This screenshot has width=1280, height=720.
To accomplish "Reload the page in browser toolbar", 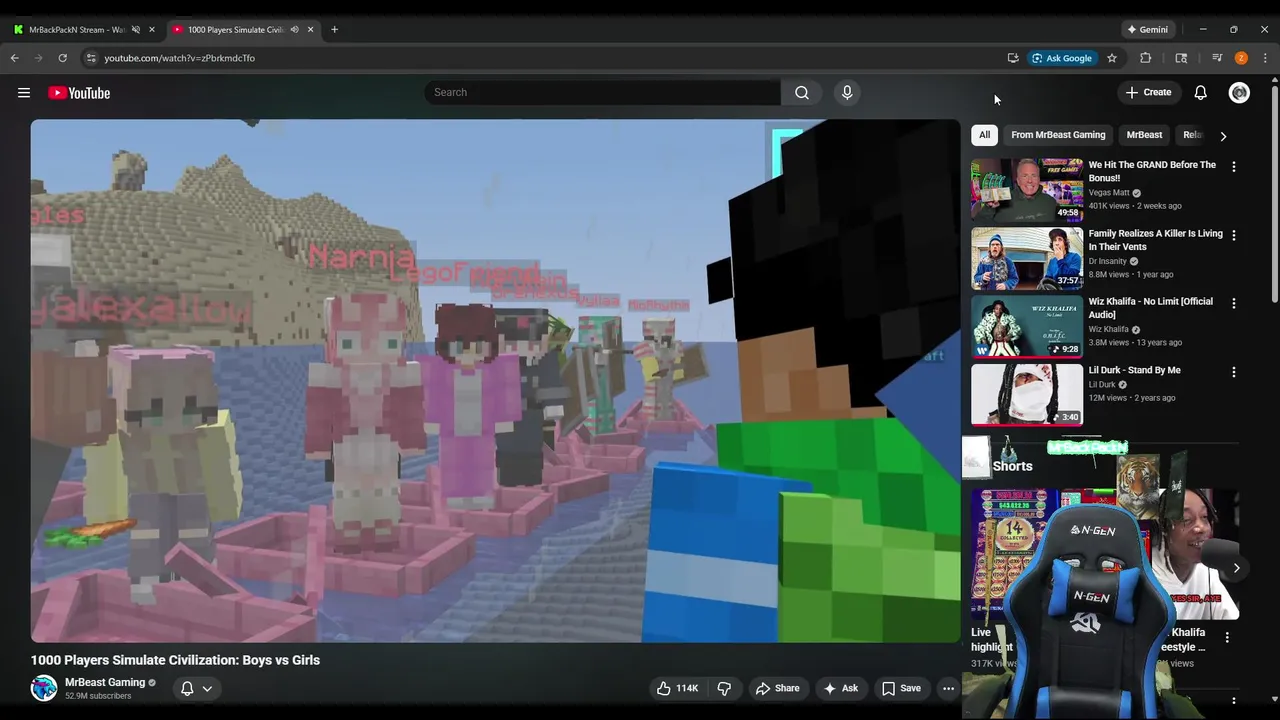I will [x=62, y=58].
